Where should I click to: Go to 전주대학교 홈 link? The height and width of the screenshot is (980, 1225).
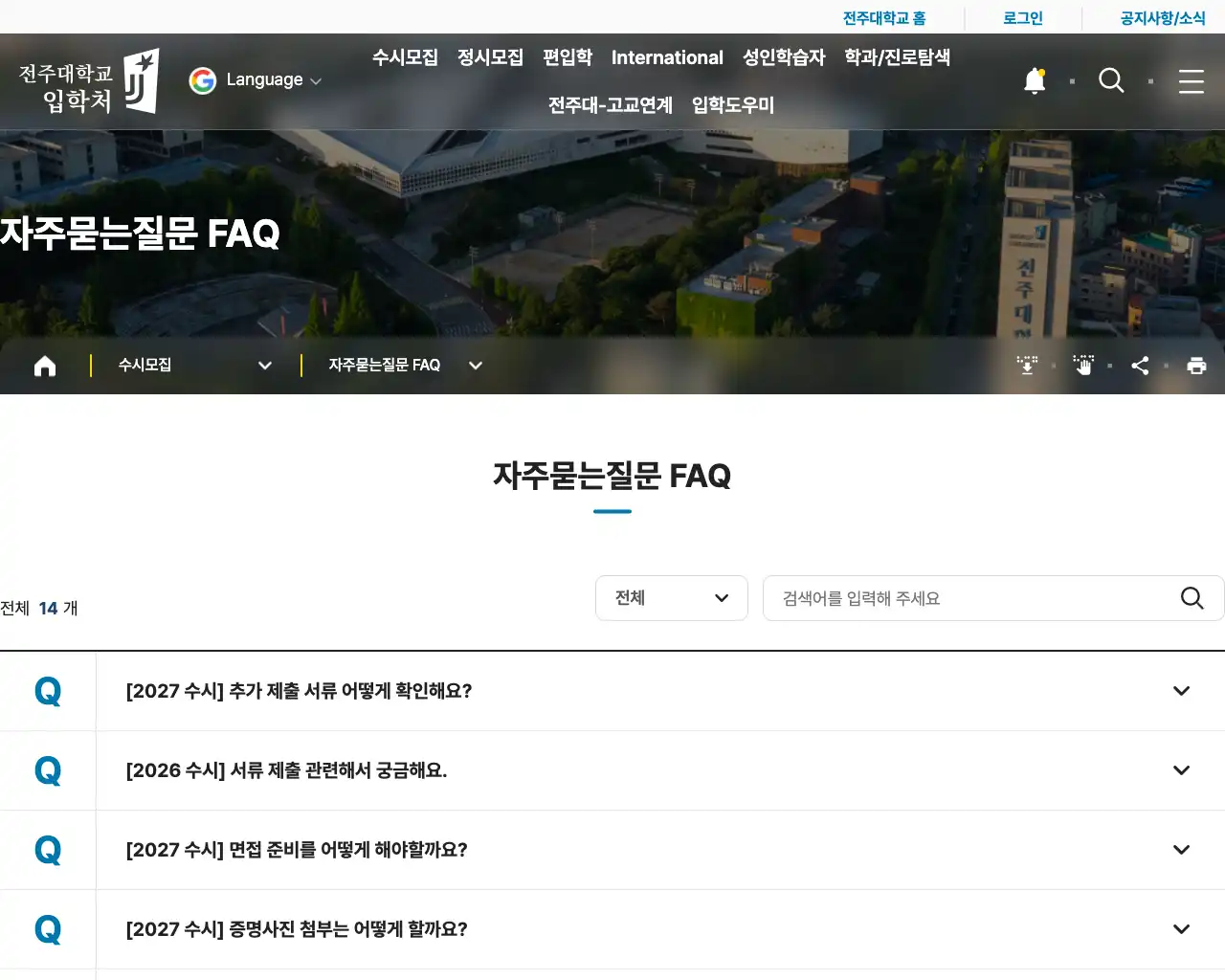884,18
